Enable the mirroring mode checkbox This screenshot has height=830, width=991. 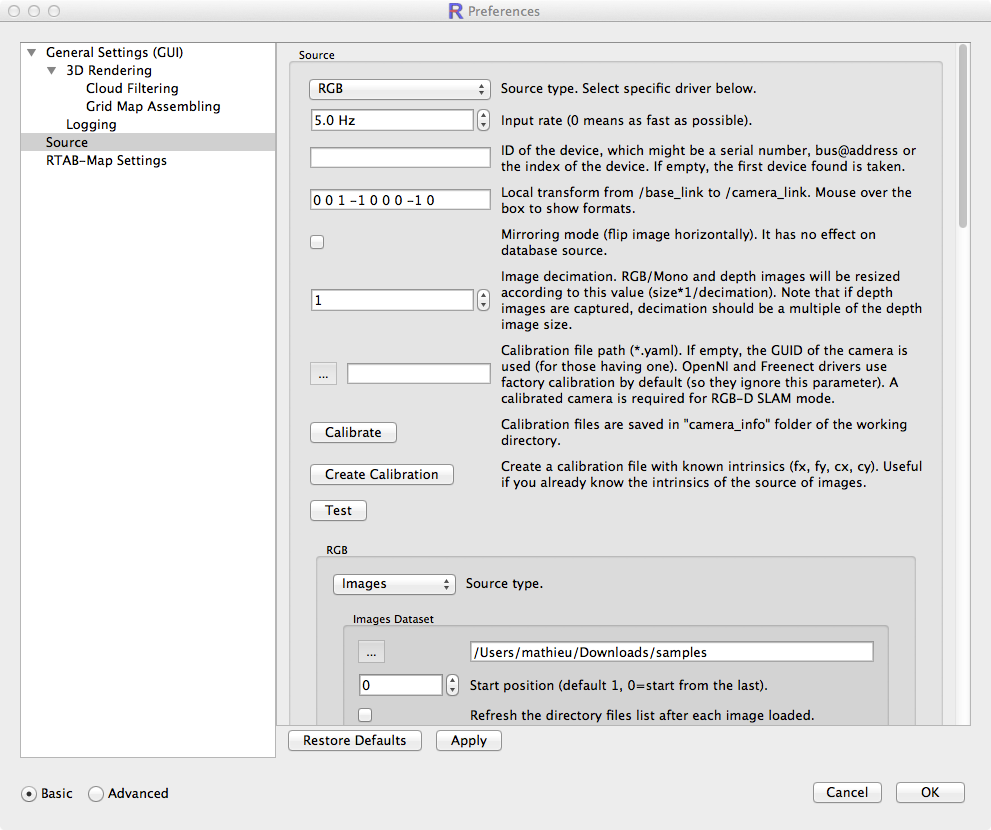tap(317, 242)
